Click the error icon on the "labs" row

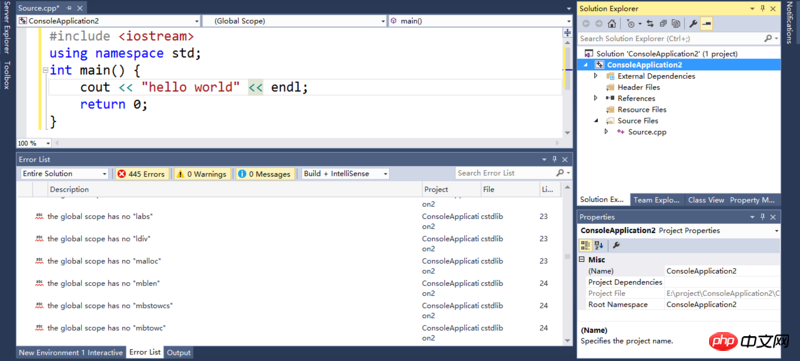39,216
